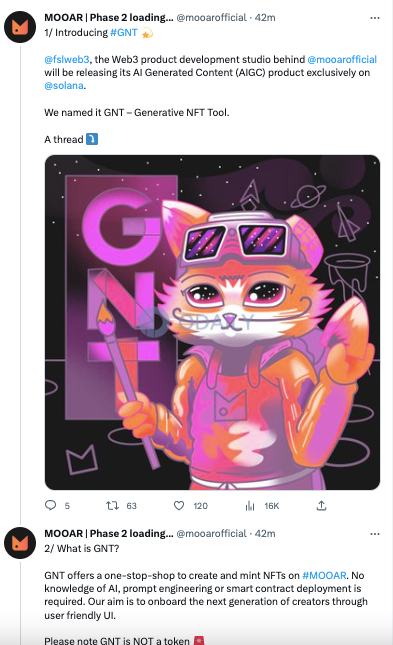
Task: Open second tweet's MOOAR display name
Action: pos(109,534)
